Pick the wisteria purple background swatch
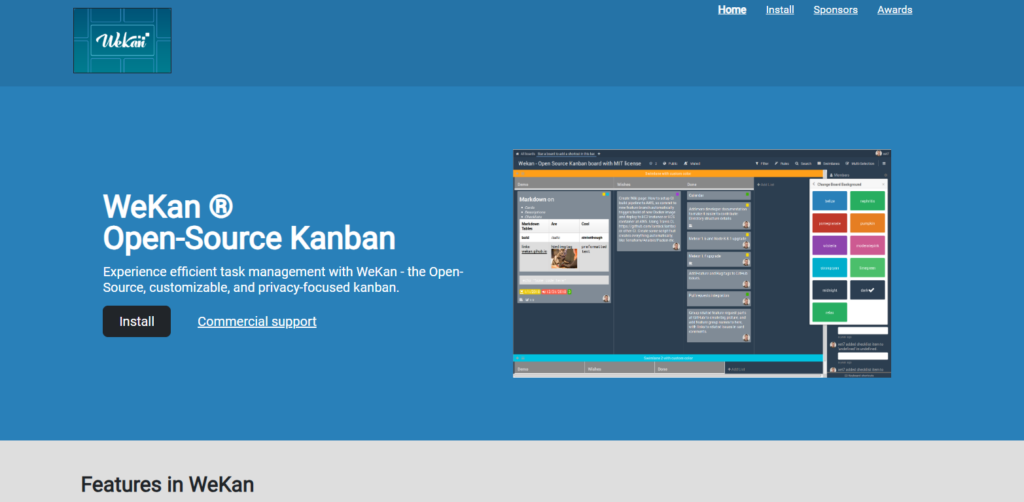 pos(830,245)
